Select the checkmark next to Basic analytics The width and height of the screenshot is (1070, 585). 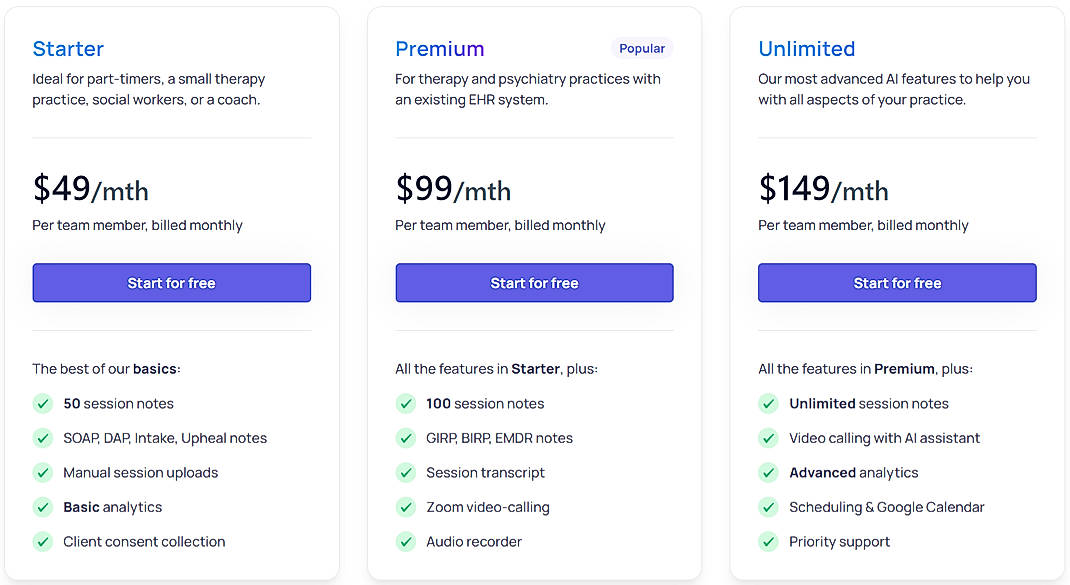[43, 507]
